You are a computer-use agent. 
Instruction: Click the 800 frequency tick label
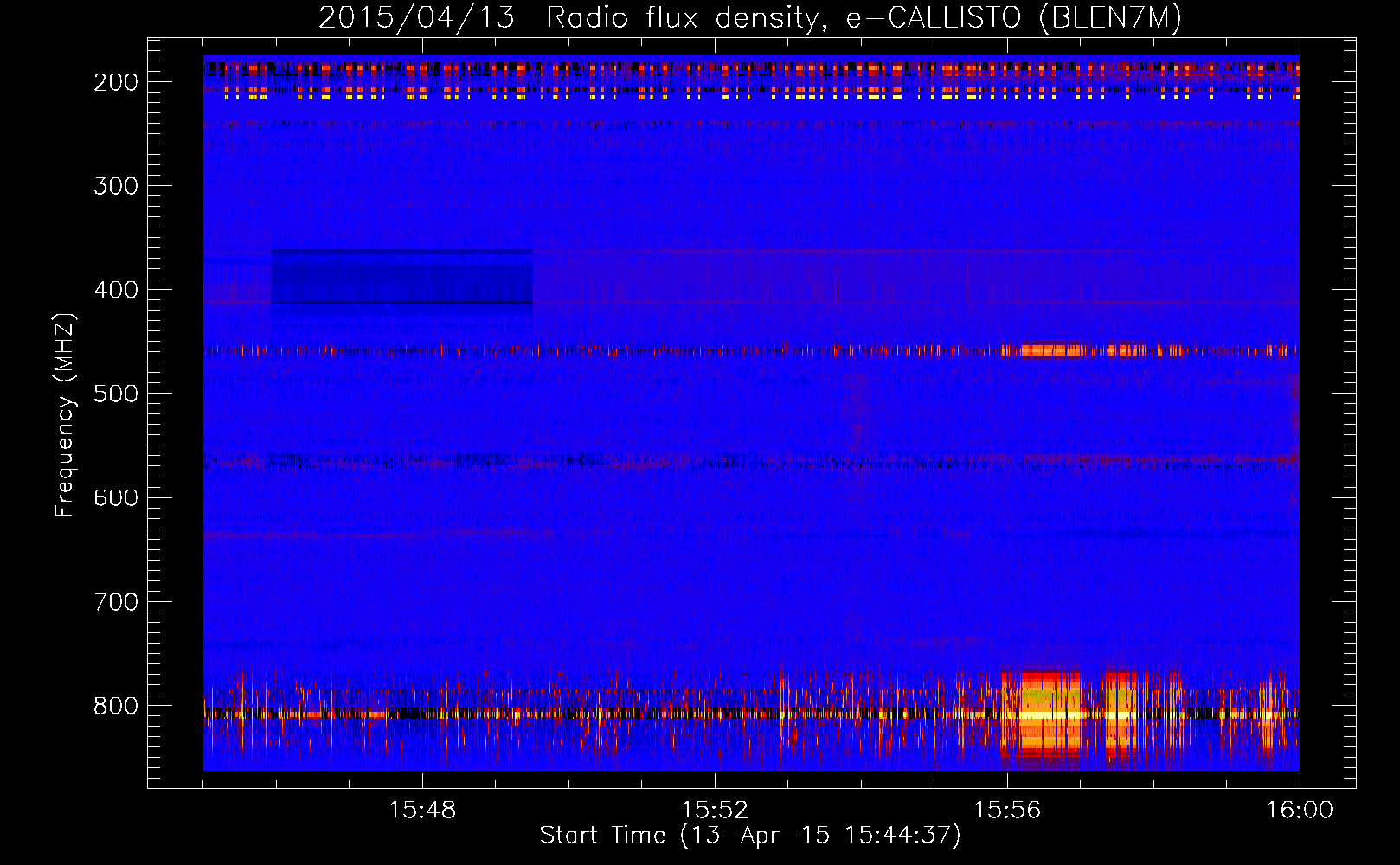(116, 706)
